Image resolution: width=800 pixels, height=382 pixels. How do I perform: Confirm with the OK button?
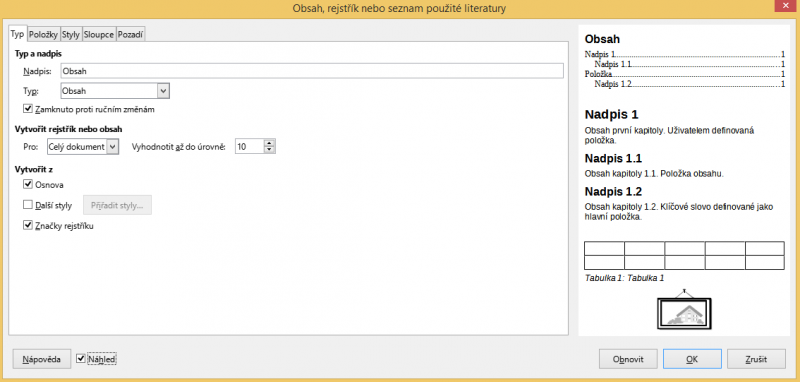click(x=692, y=359)
